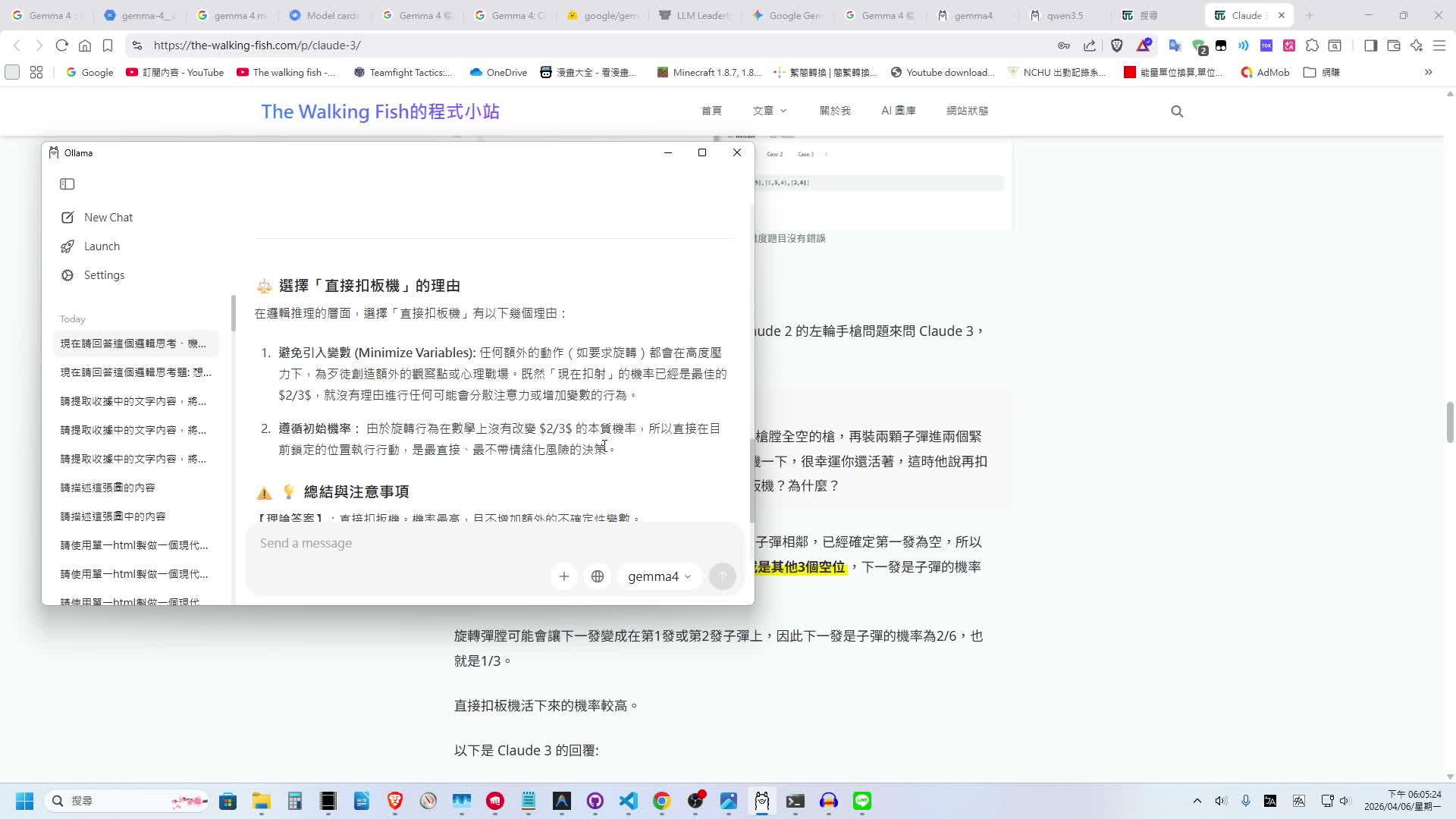Open chat '請描述這張圖的內容' first entry

(136, 488)
